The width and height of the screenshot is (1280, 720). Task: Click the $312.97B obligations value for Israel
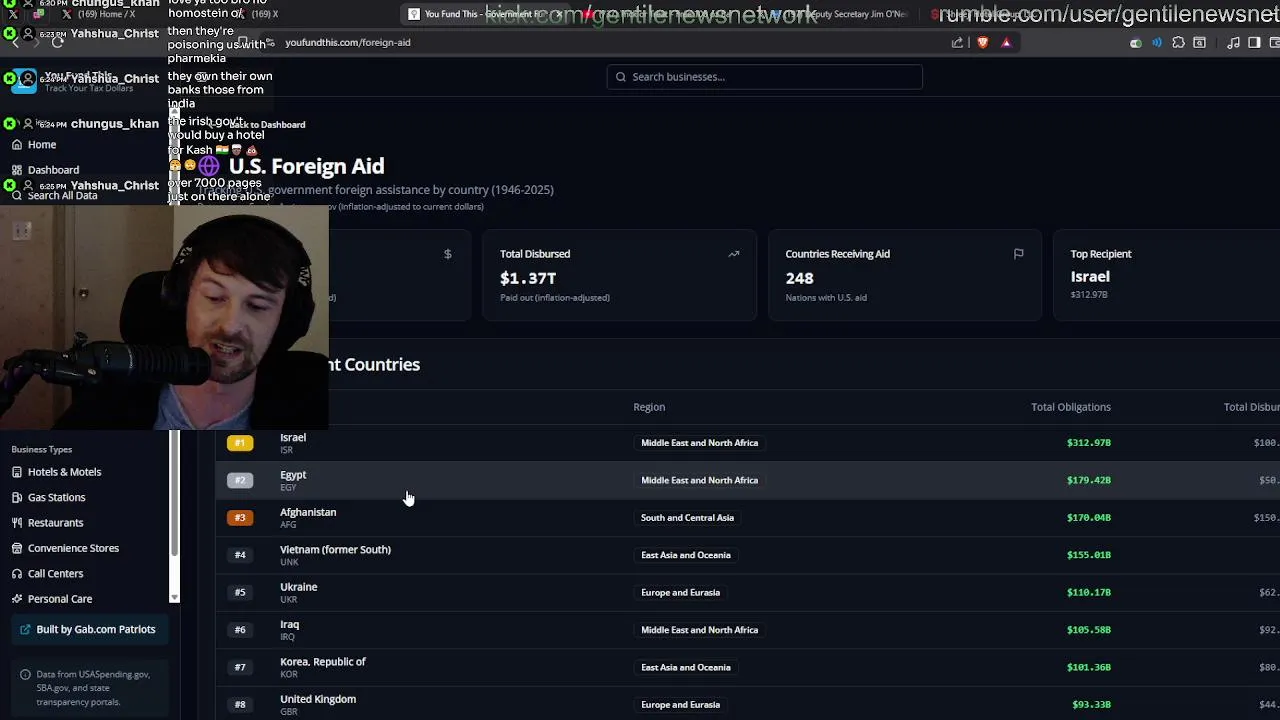click(x=1088, y=443)
